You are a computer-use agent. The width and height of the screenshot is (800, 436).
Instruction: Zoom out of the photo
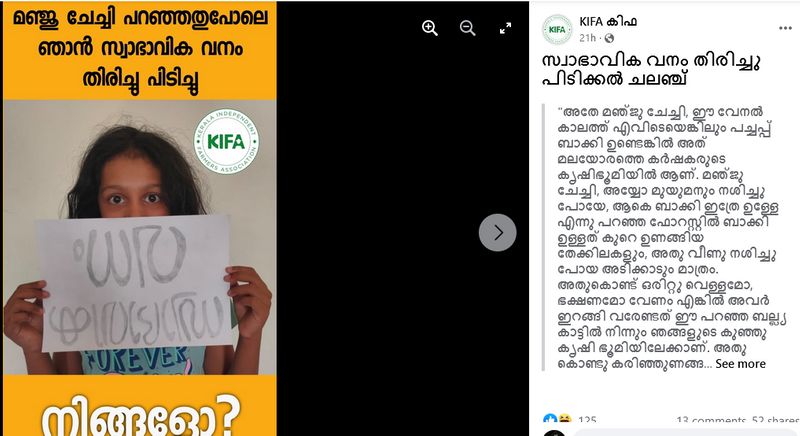coord(467,28)
